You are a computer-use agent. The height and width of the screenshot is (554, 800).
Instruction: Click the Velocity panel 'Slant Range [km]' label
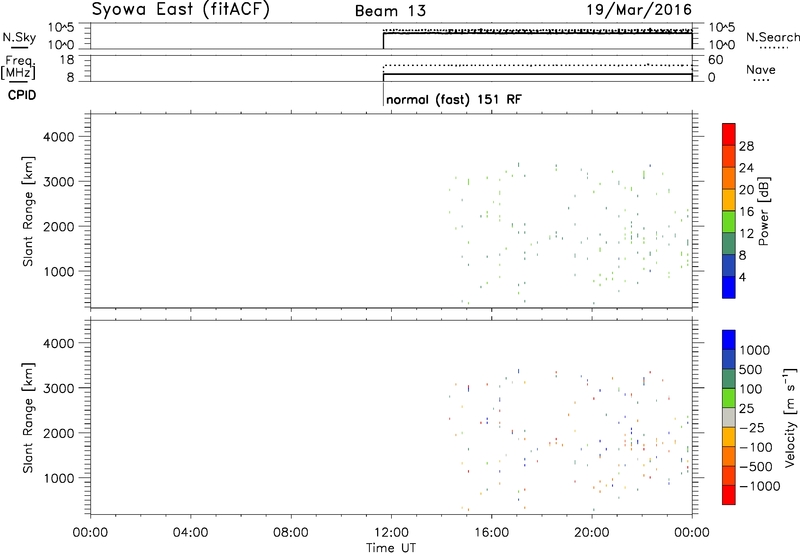click(28, 418)
